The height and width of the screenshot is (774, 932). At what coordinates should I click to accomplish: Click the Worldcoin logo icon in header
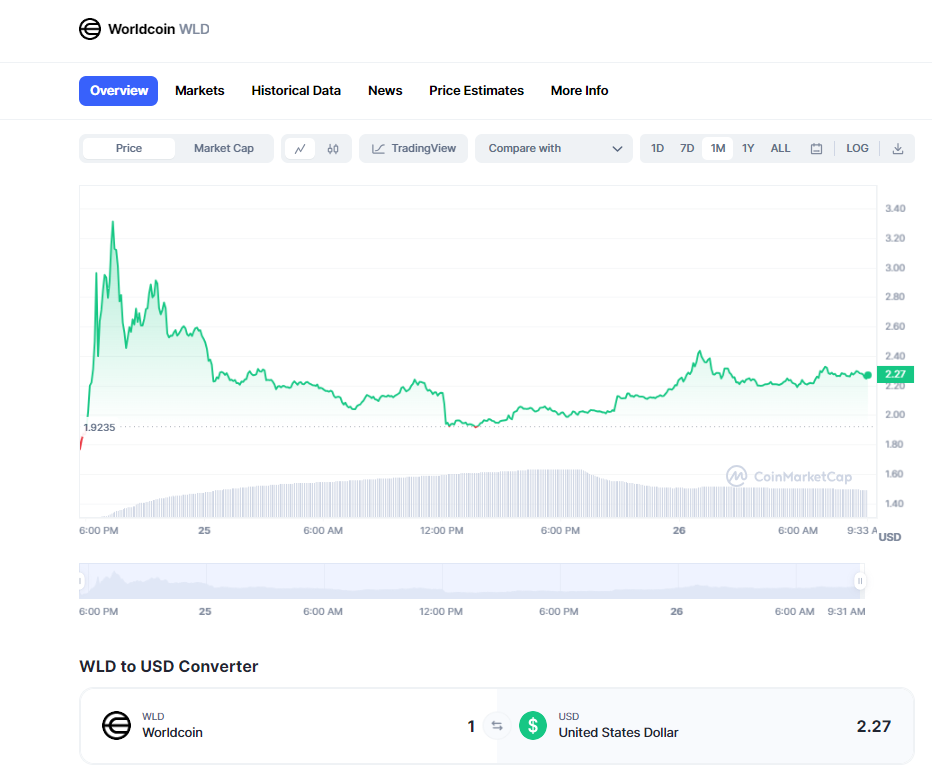click(90, 29)
